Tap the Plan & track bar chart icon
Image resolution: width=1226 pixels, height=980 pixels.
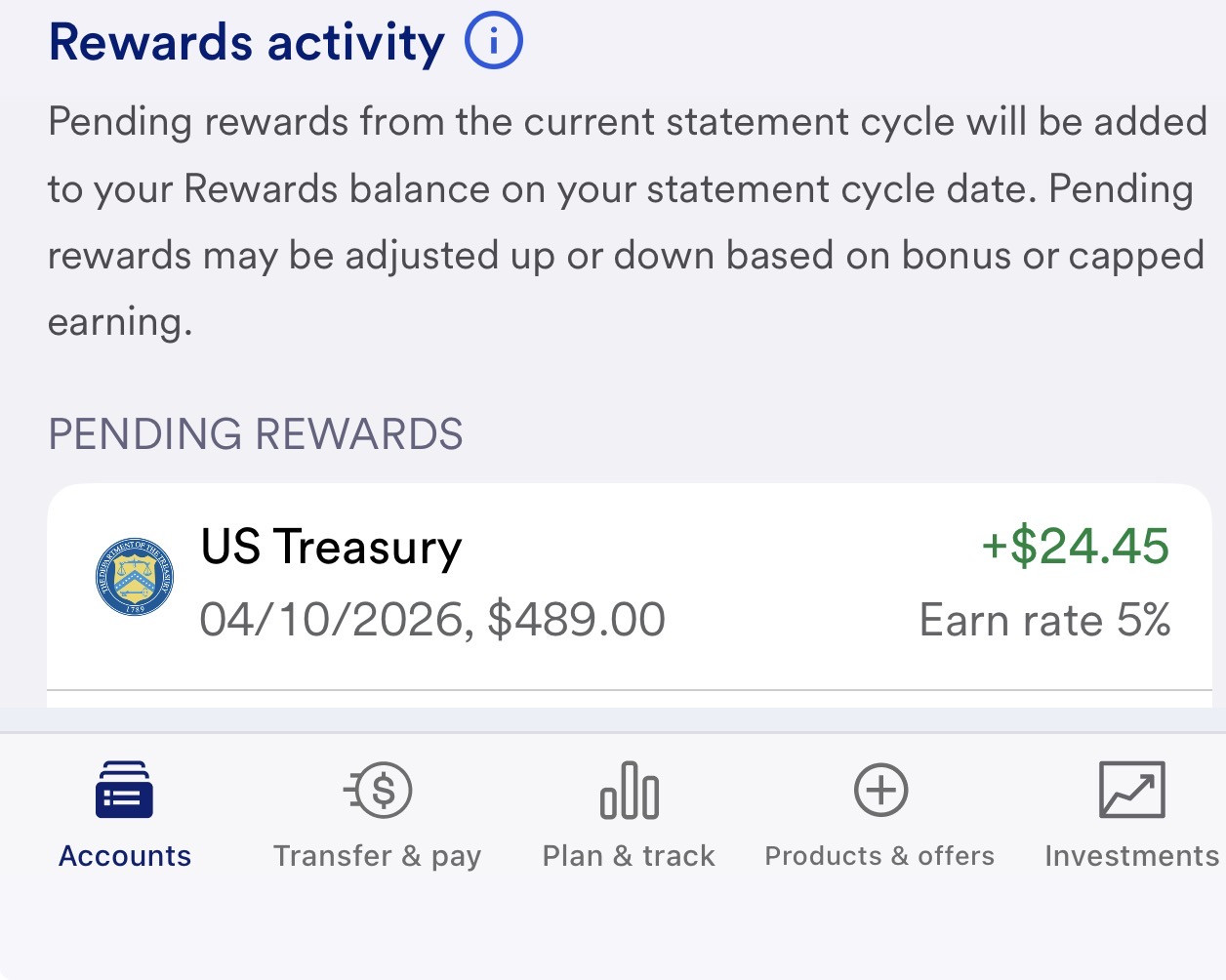coord(630,790)
